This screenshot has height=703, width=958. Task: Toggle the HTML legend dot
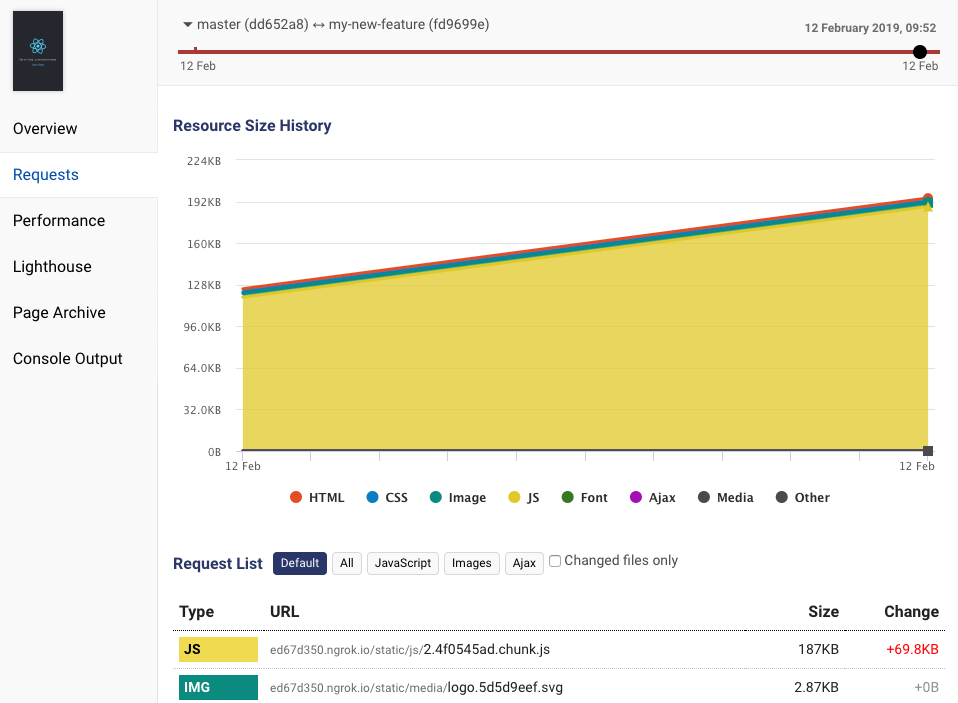tap(296, 497)
